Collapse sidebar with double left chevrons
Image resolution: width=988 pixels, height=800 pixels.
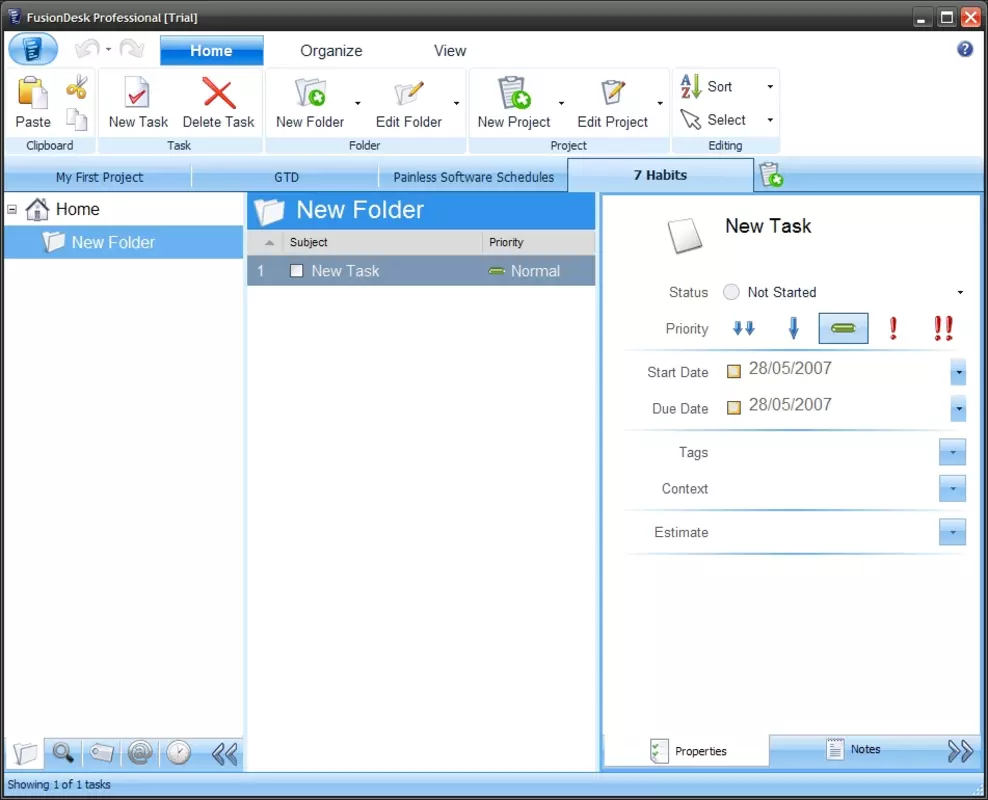coord(224,754)
